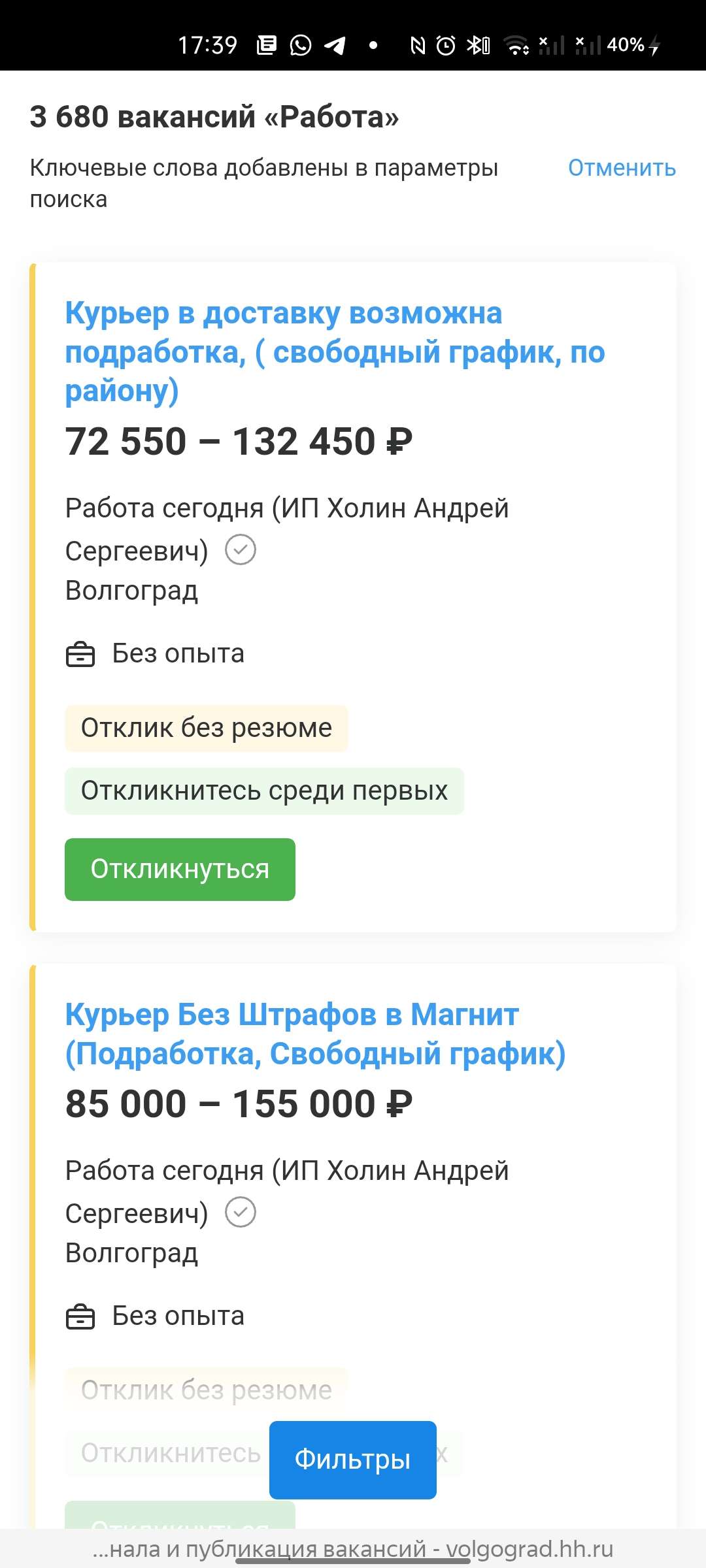
Task: Tap Wi-Fi signal icon in status bar
Action: coord(516,45)
